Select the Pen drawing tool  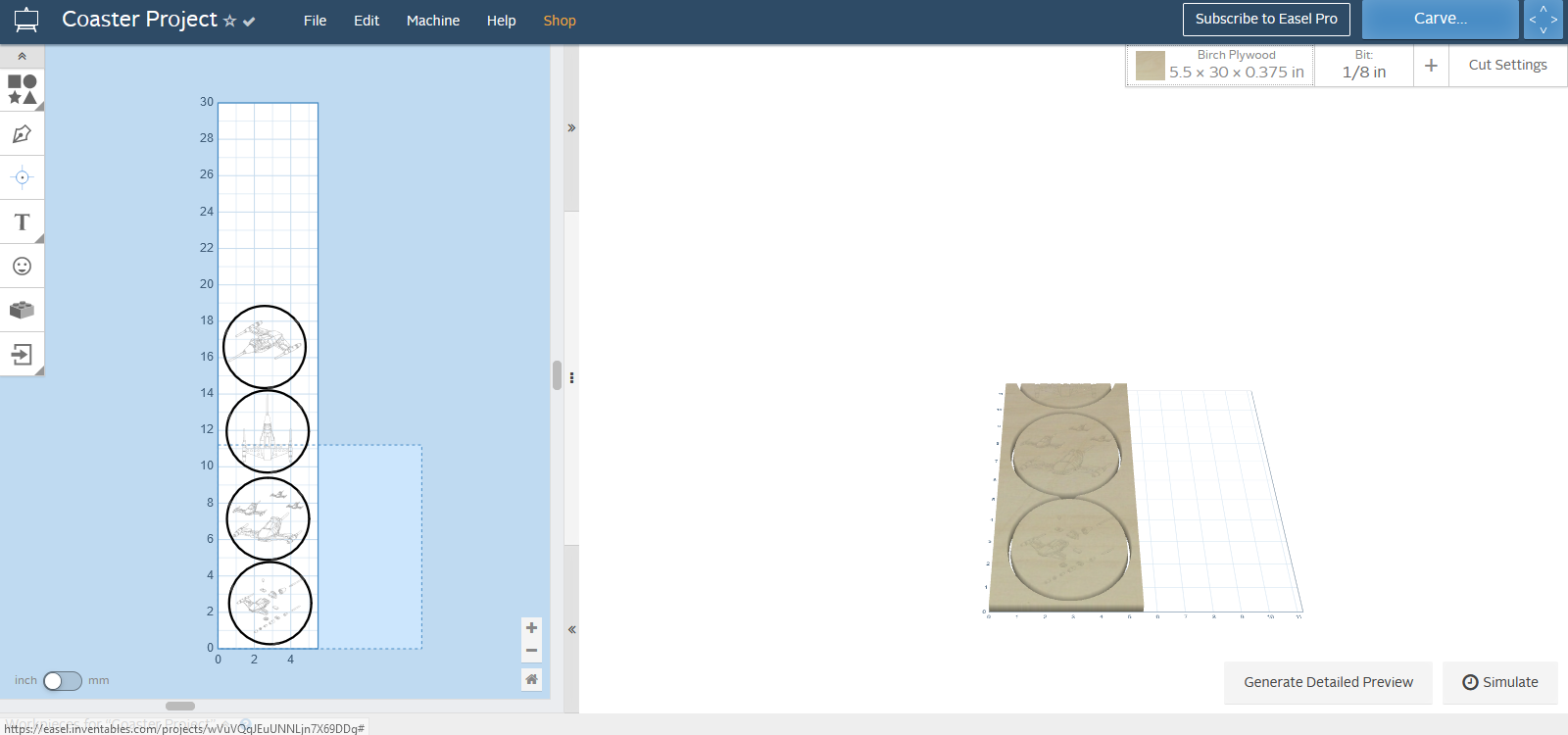[22, 133]
